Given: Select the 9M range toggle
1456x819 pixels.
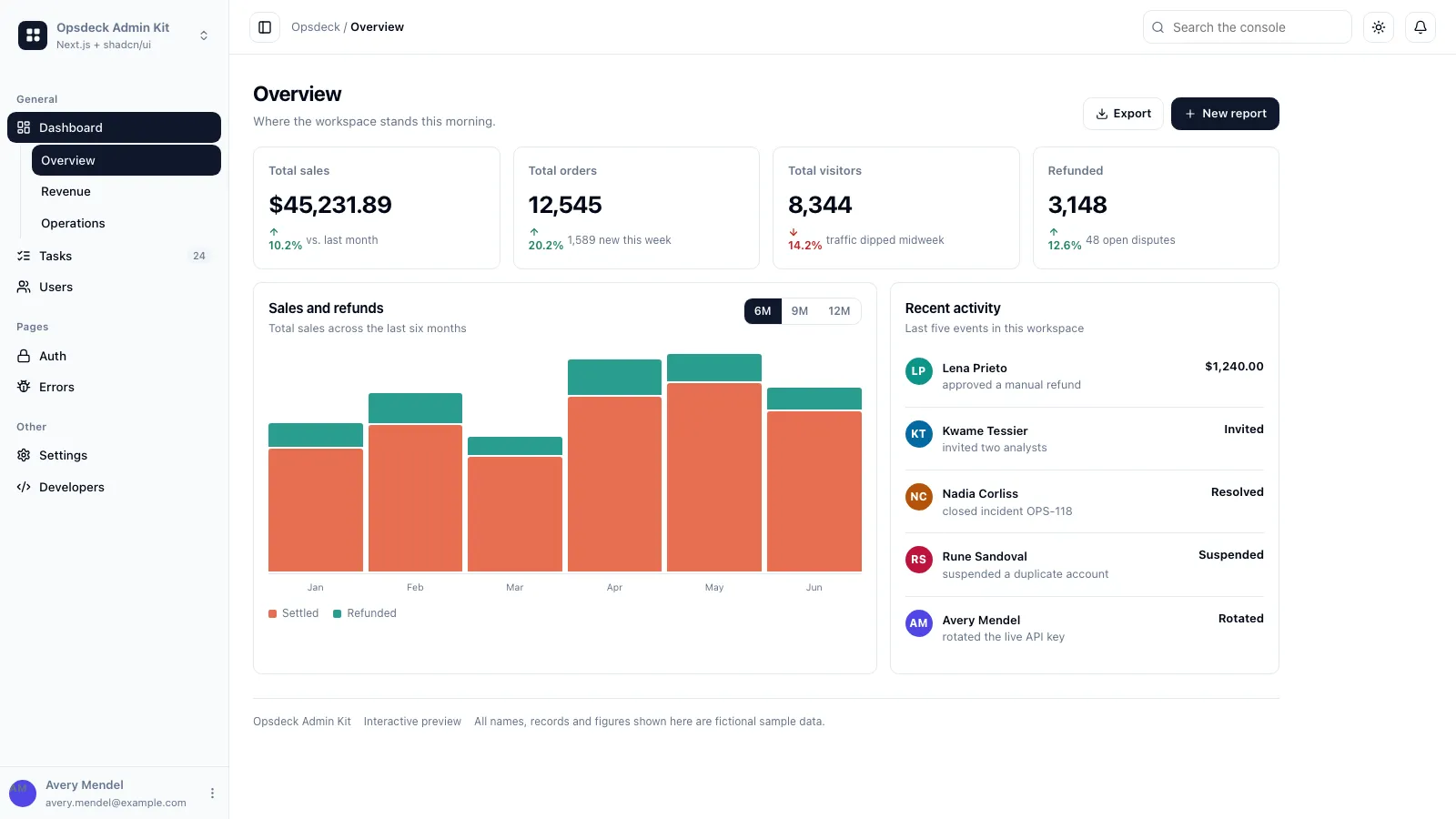Looking at the screenshot, I should [800, 311].
